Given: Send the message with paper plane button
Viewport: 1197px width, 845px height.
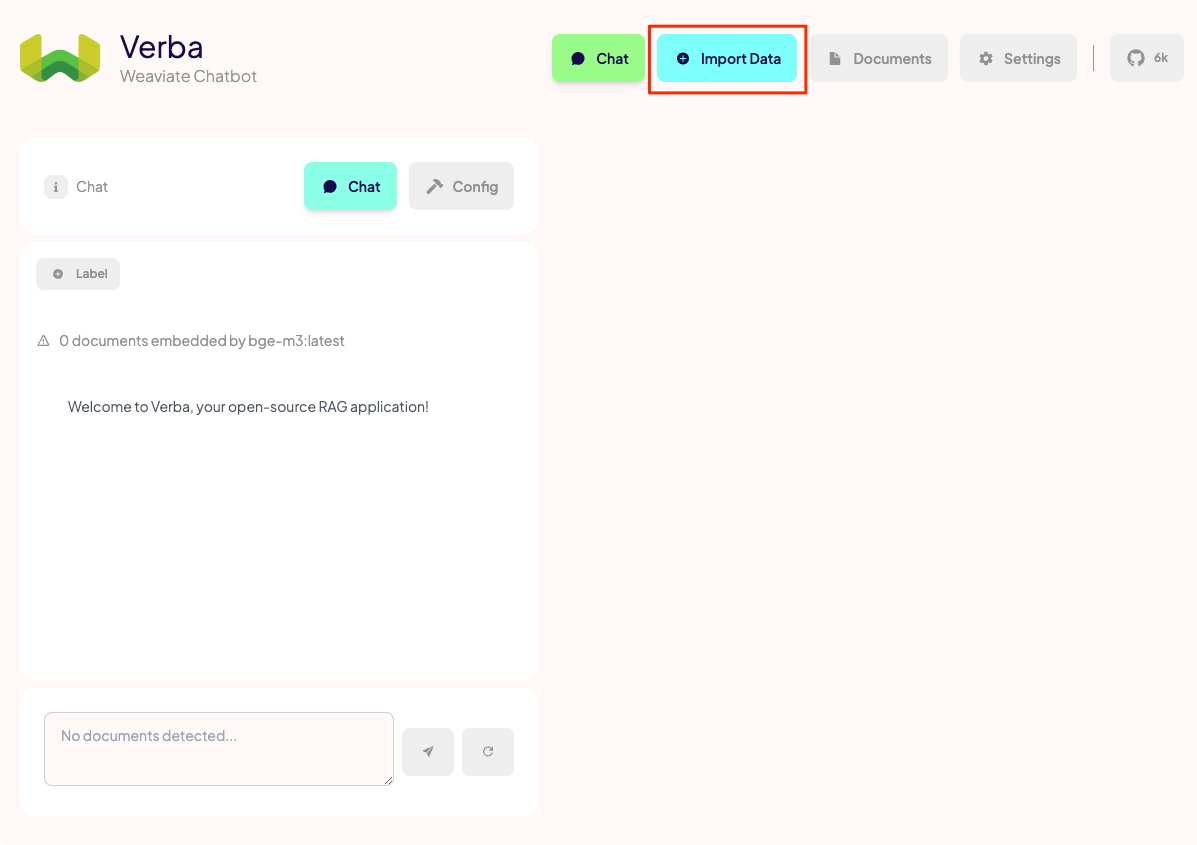Looking at the screenshot, I should [x=428, y=752].
